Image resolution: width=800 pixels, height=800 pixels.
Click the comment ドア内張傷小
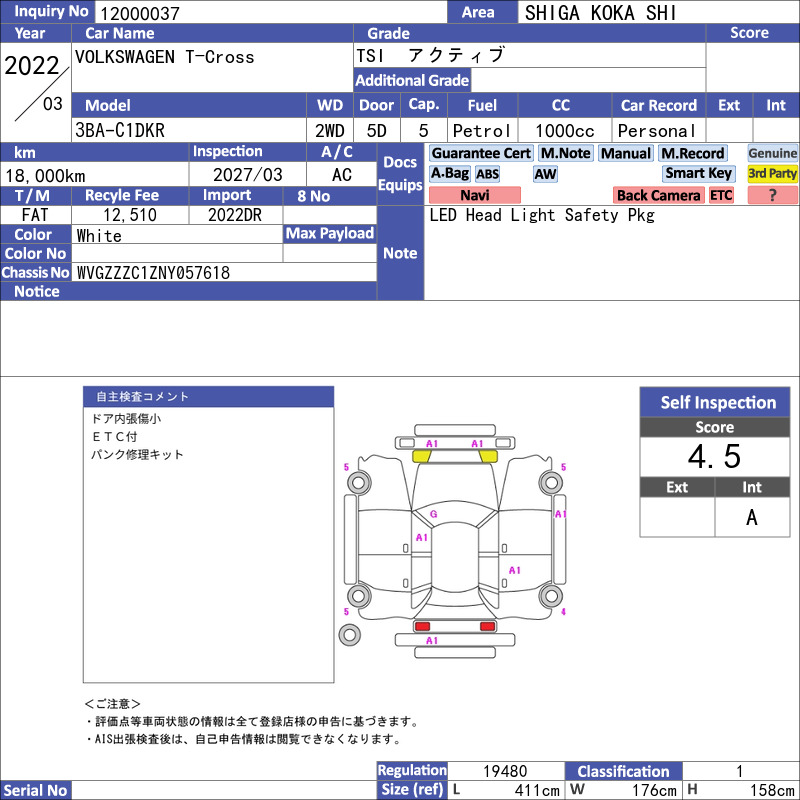(x=126, y=419)
